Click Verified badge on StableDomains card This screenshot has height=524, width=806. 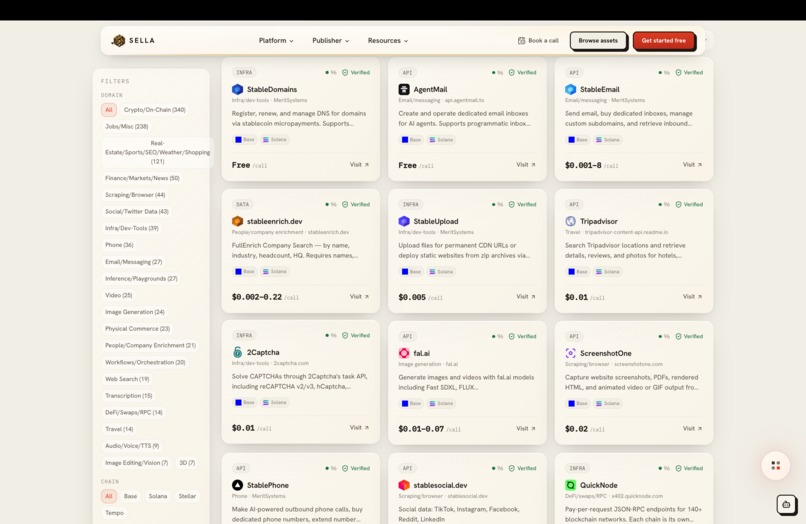pyautogui.click(x=356, y=73)
